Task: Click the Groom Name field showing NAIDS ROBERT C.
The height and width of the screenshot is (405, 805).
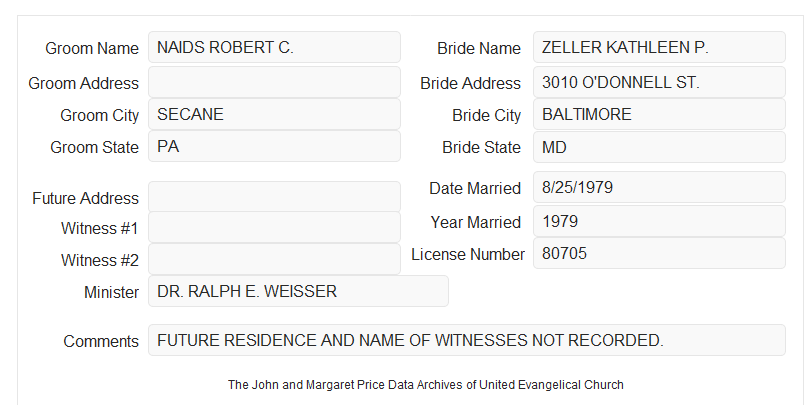Action: pos(274,47)
